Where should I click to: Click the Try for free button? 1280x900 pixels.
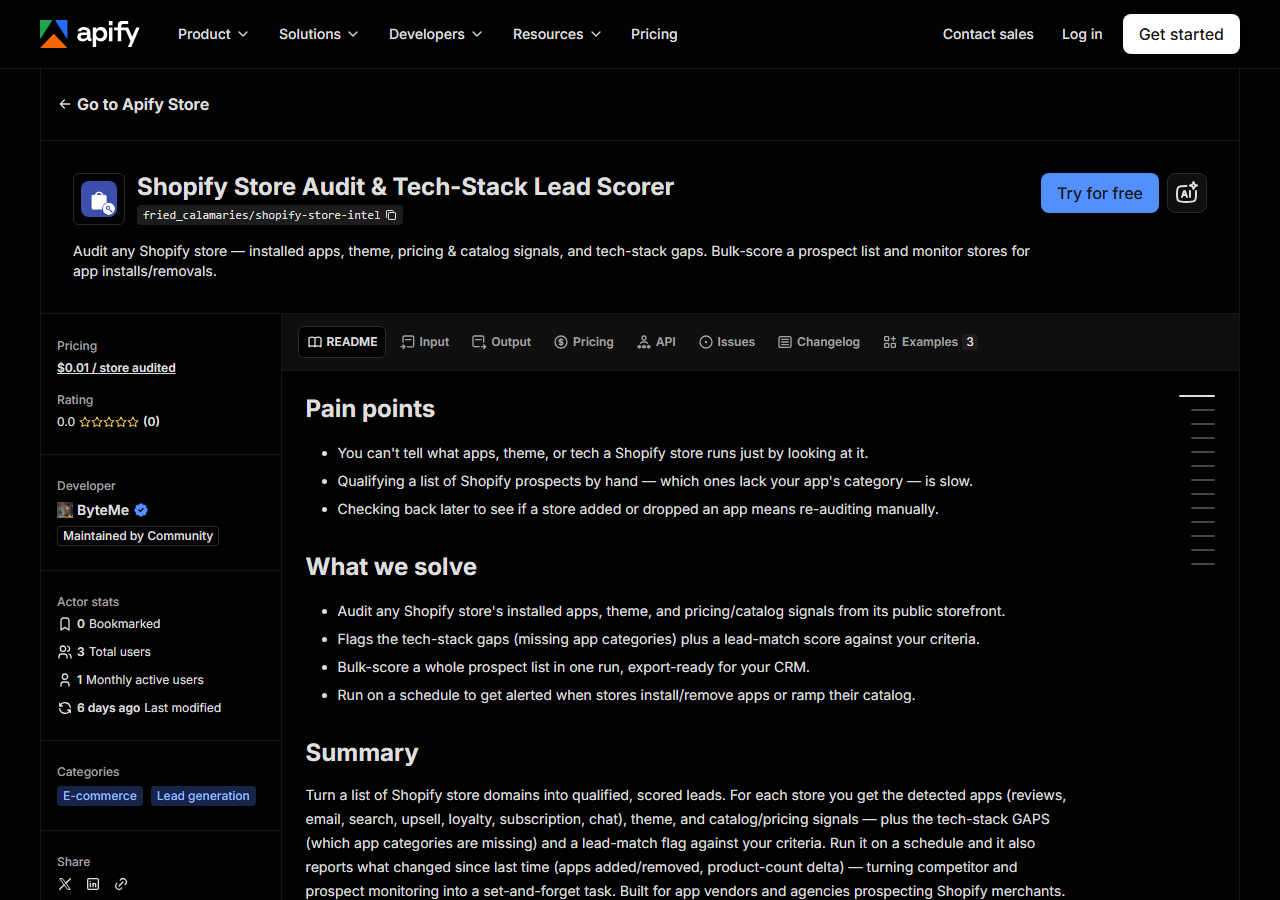1100,193
